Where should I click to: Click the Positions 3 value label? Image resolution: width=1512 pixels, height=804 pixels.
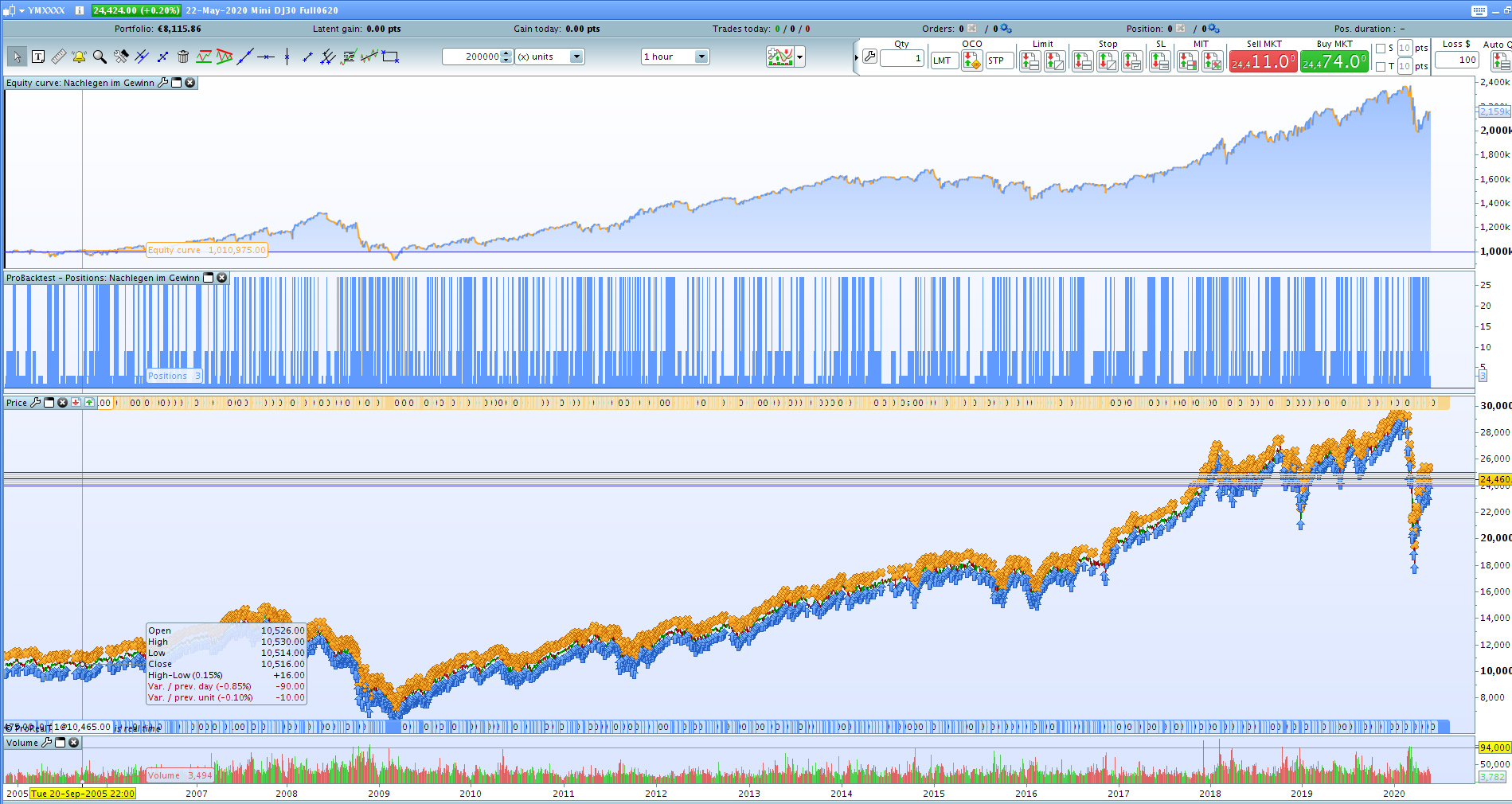pos(174,376)
